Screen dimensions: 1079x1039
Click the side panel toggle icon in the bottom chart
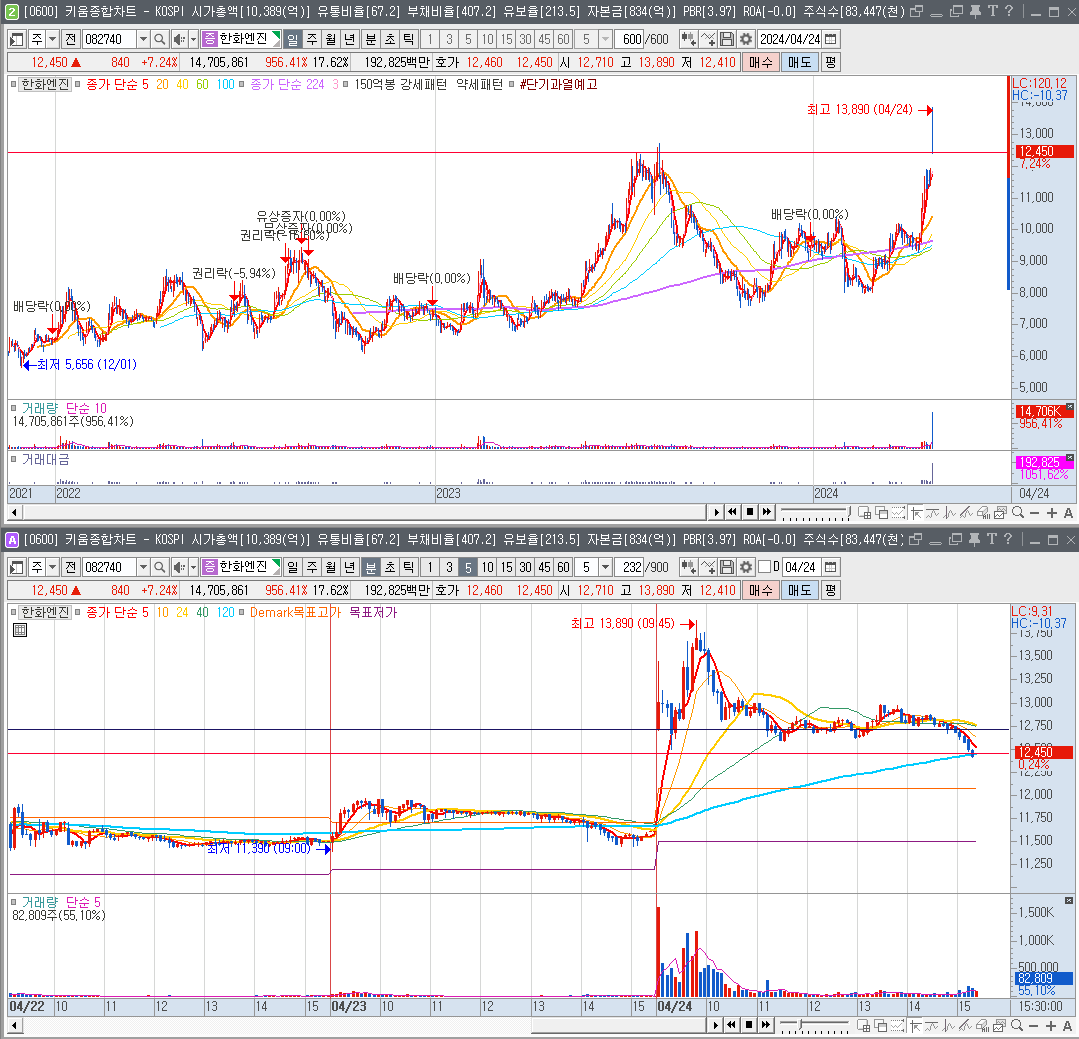[17, 567]
